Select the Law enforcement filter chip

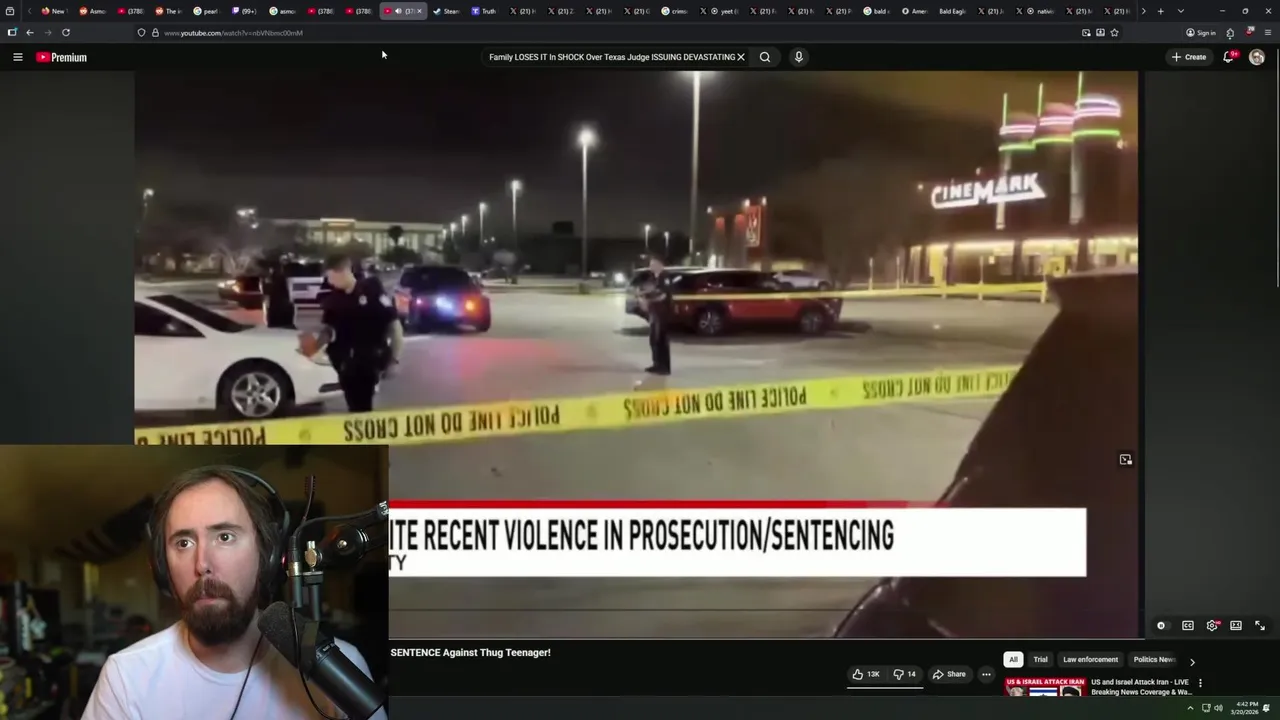tap(1090, 660)
